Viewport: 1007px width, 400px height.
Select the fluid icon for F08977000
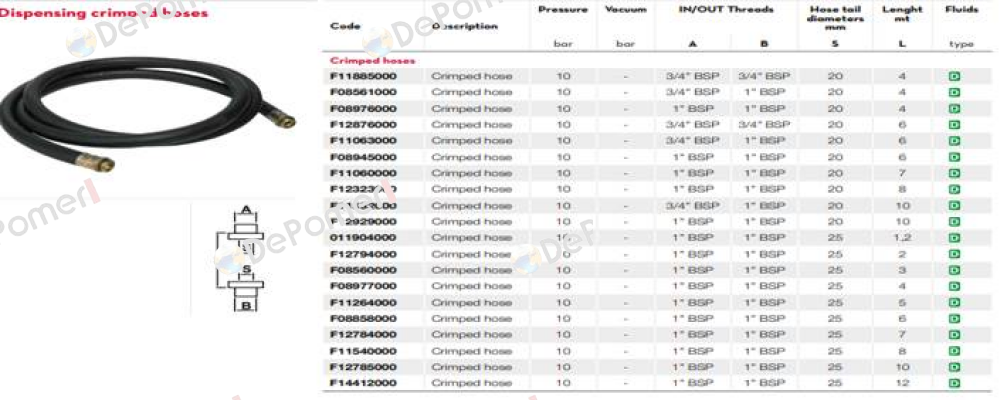click(954, 286)
